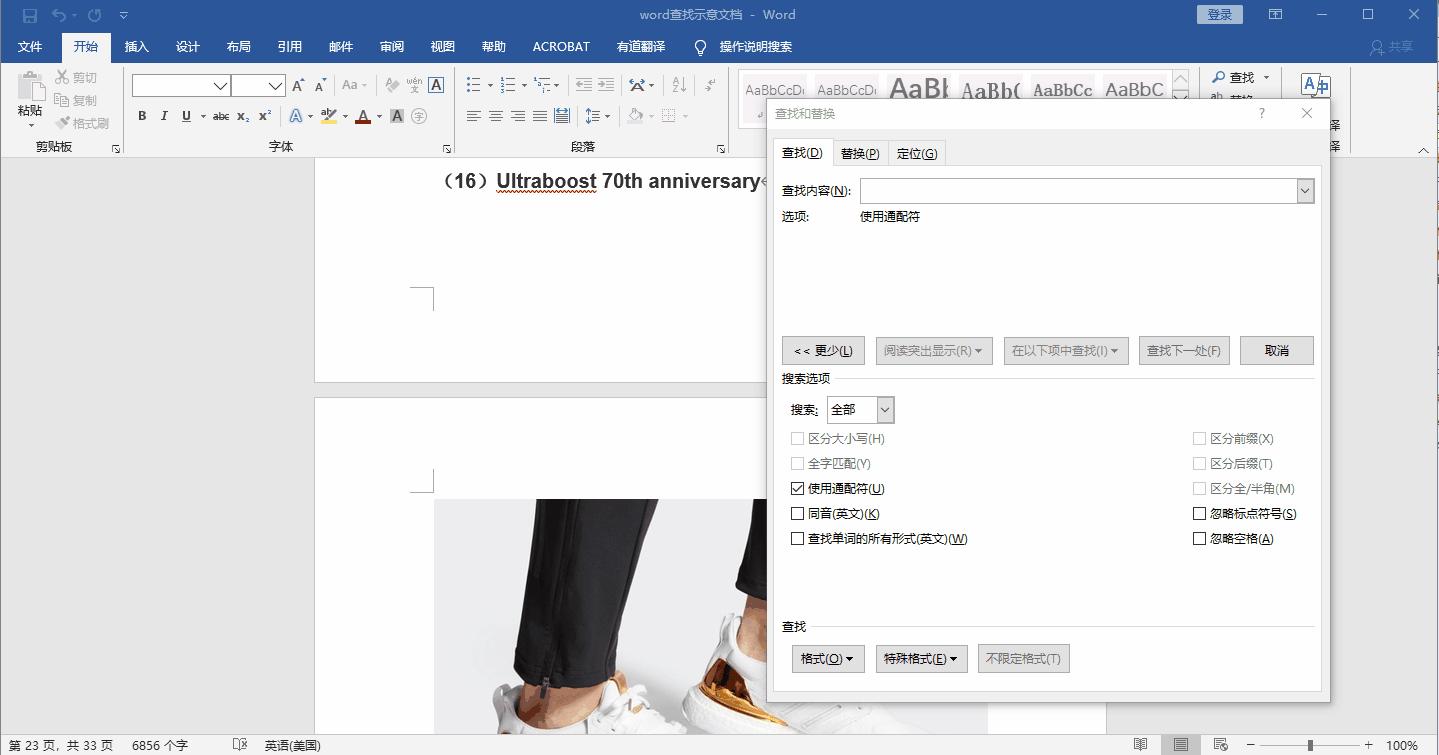
Task: Open the 搜索 direction dropdown showing 全部
Action: click(883, 409)
